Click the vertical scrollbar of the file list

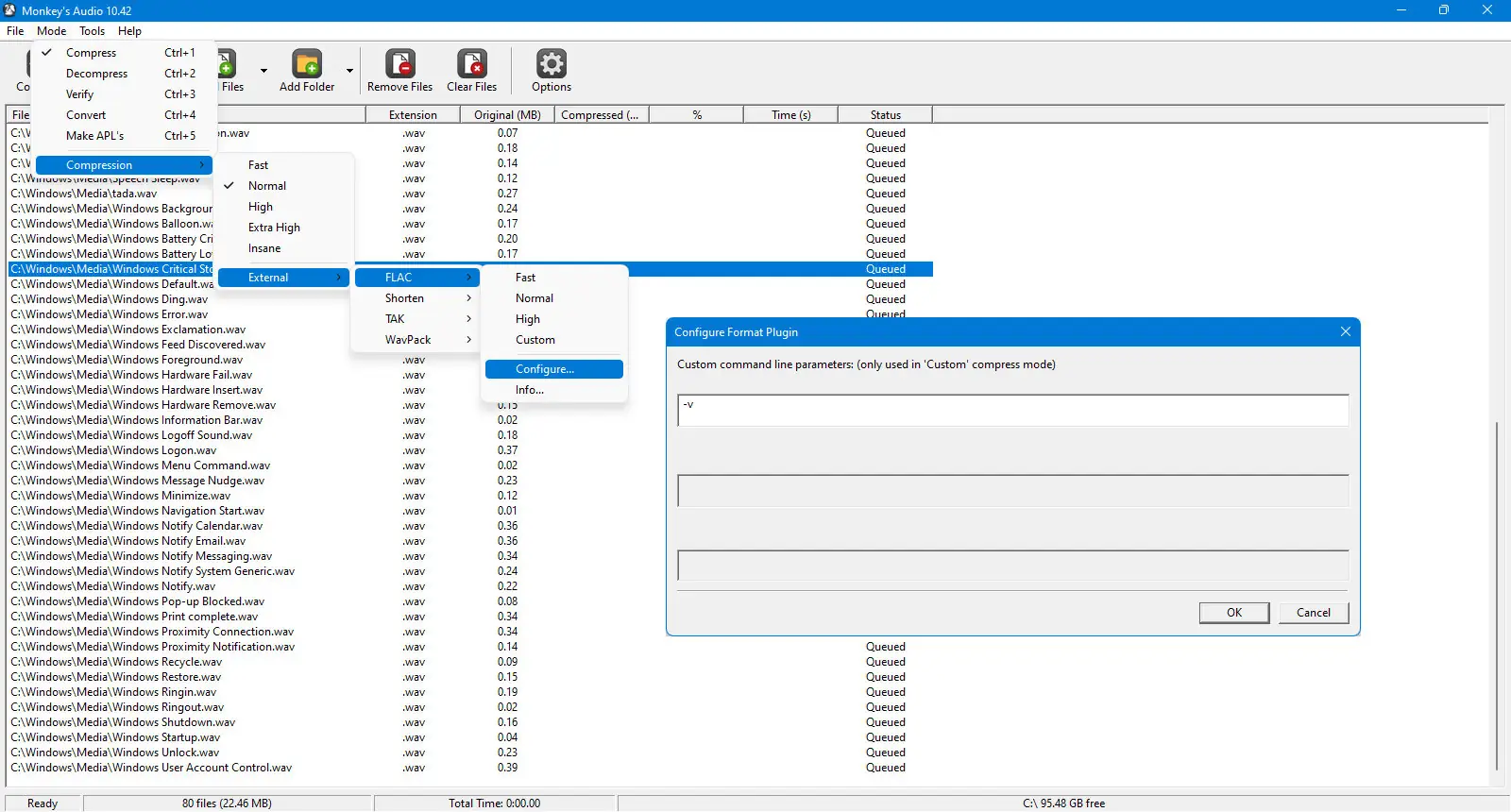[1497, 595]
